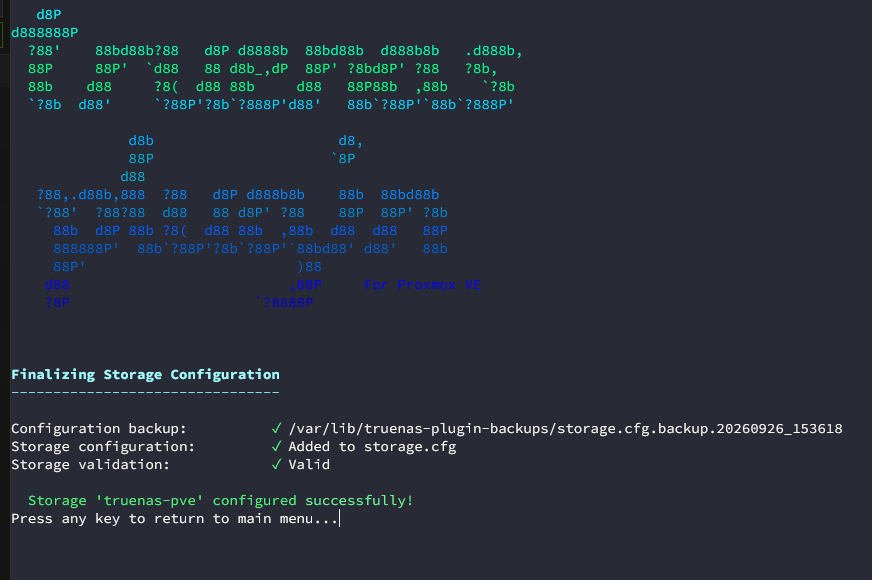
Task: Select the 'Storage configuration:' label
Action: [103, 447]
